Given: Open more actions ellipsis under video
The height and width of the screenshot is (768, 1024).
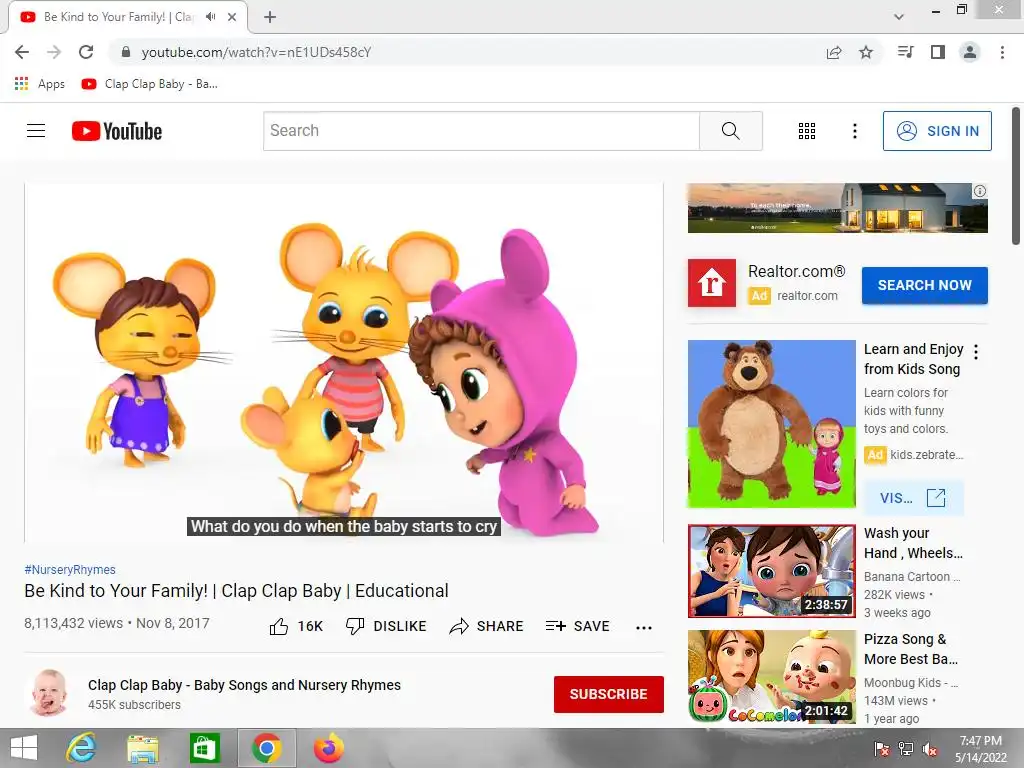Looking at the screenshot, I should 644,628.
